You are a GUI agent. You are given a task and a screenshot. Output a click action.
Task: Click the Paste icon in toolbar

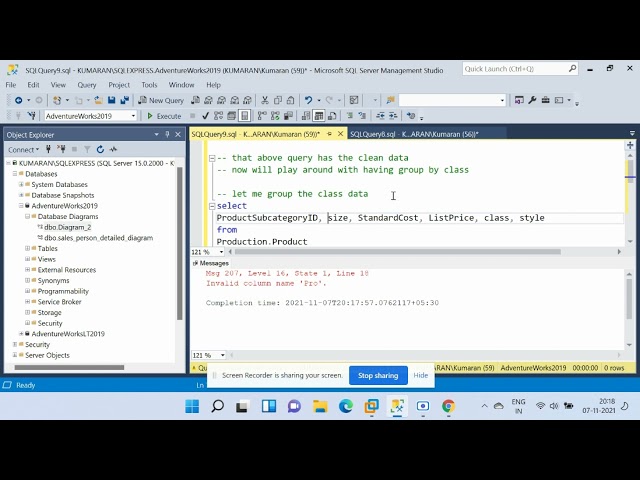point(291,100)
